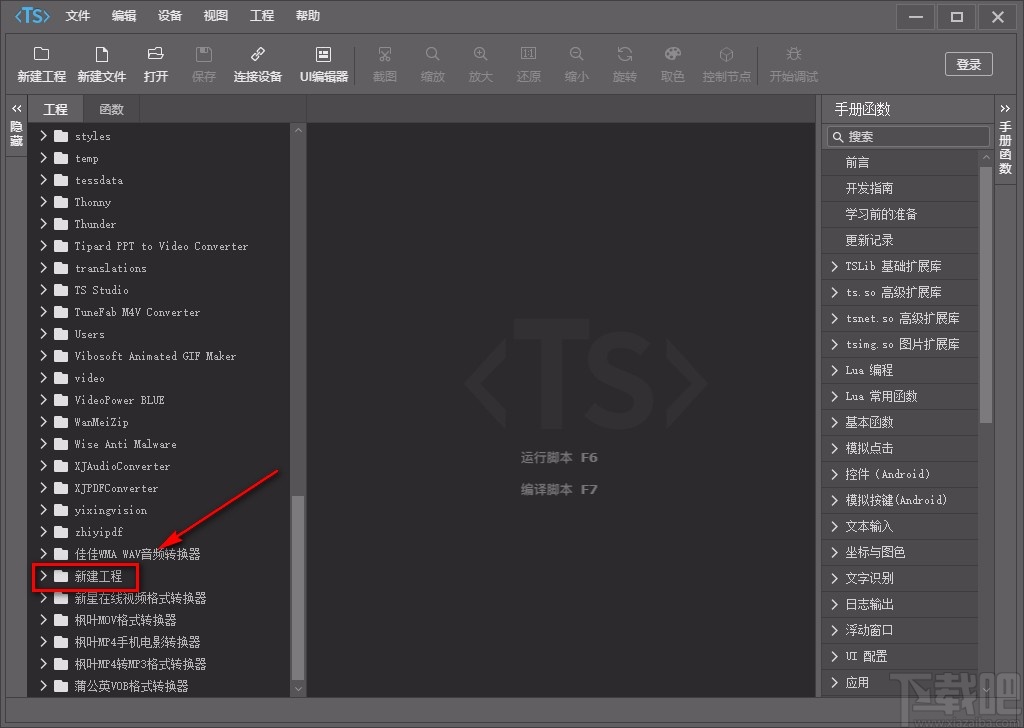Expand the 新建工程 folder in tree
The image size is (1024, 728).
(44, 576)
